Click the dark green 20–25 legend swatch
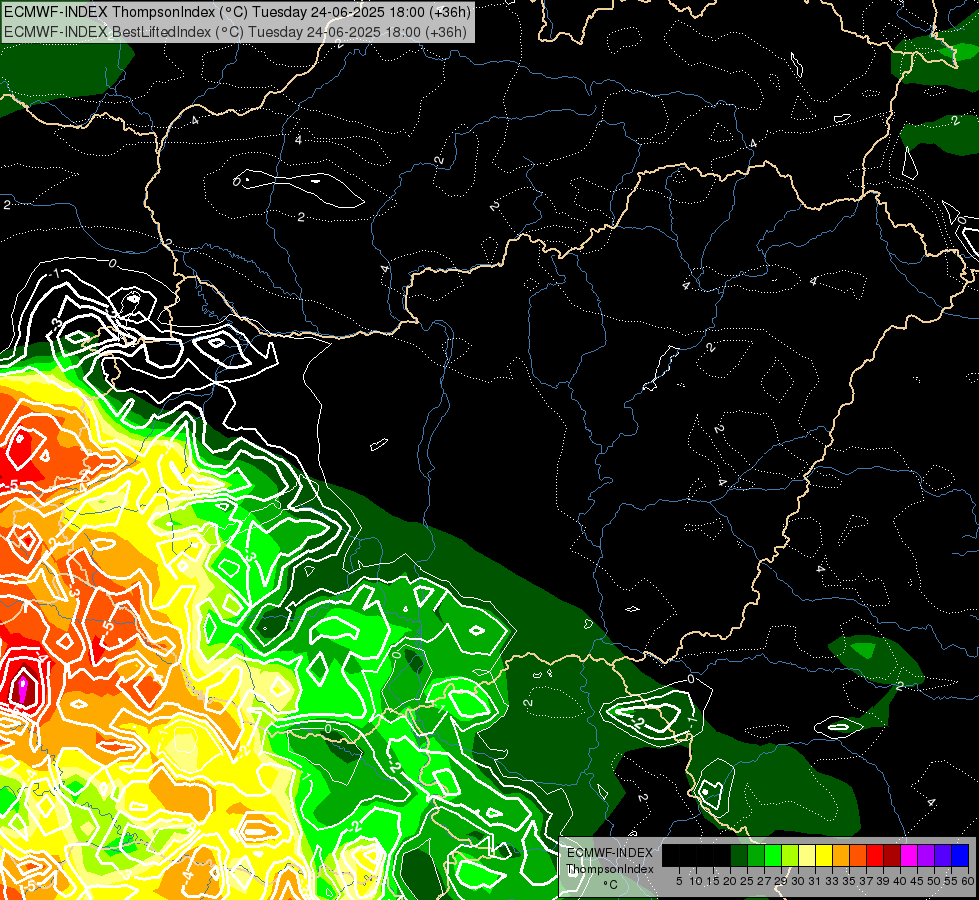Screen dimensions: 979x900 pyautogui.click(x=739, y=855)
